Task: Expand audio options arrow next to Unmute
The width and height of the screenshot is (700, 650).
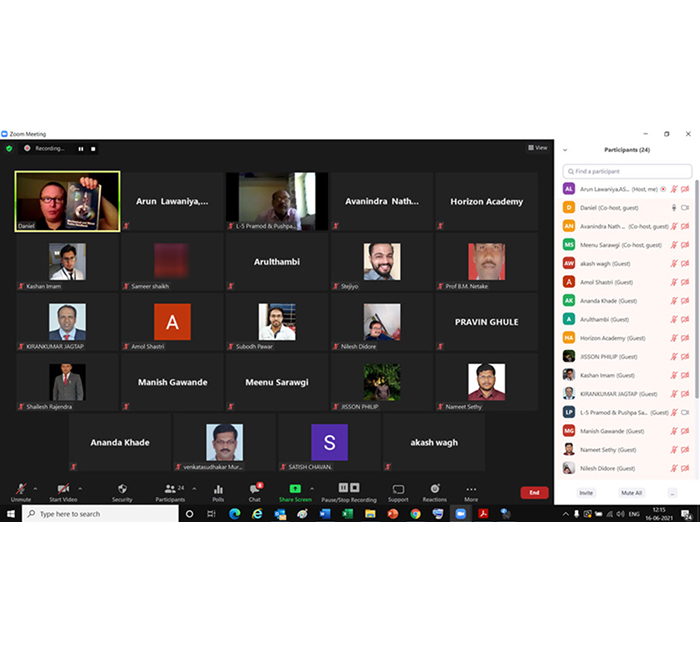Action: 36,488
